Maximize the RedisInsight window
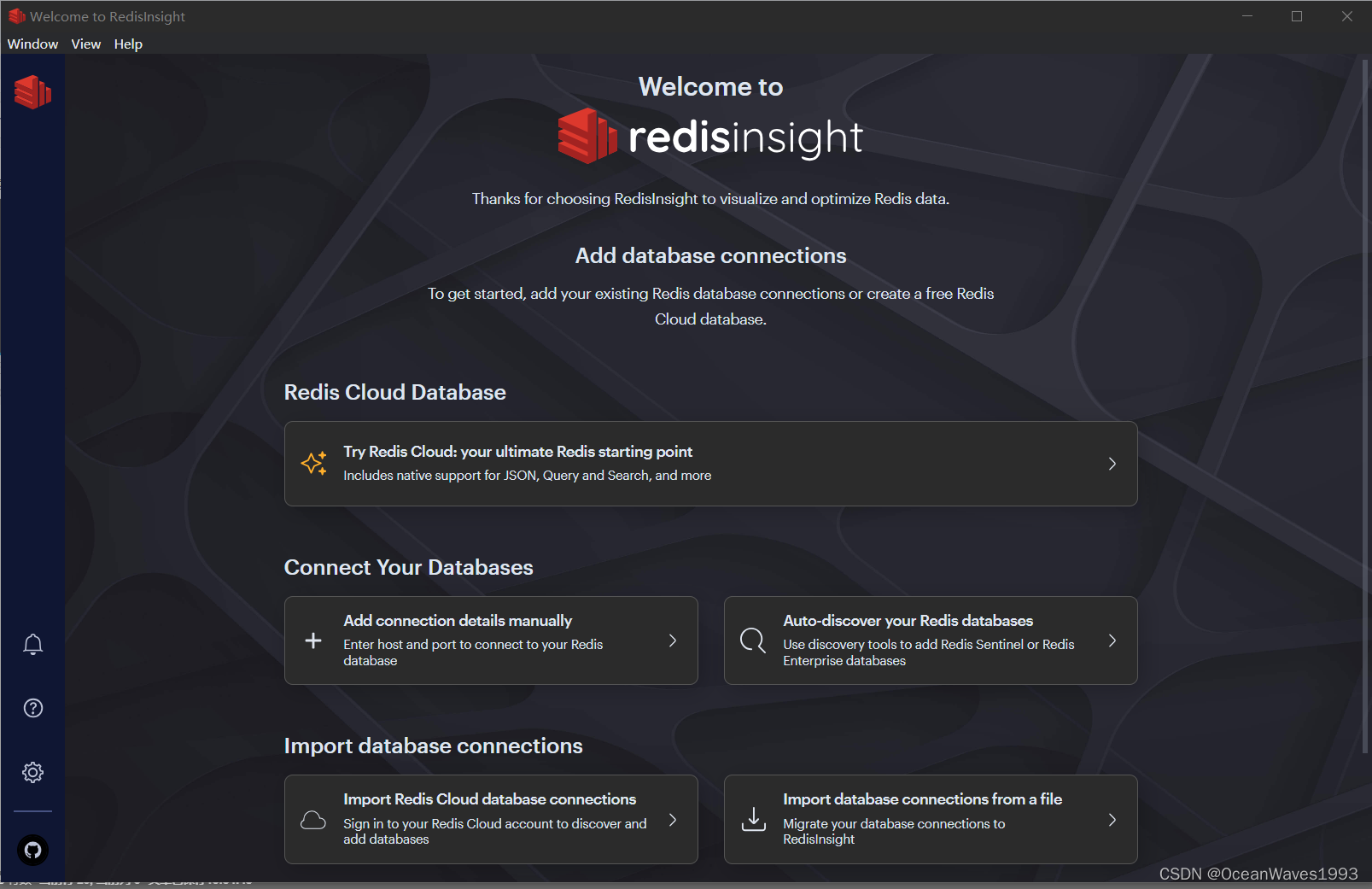The height and width of the screenshot is (889, 1372). [x=1297, y=16]
